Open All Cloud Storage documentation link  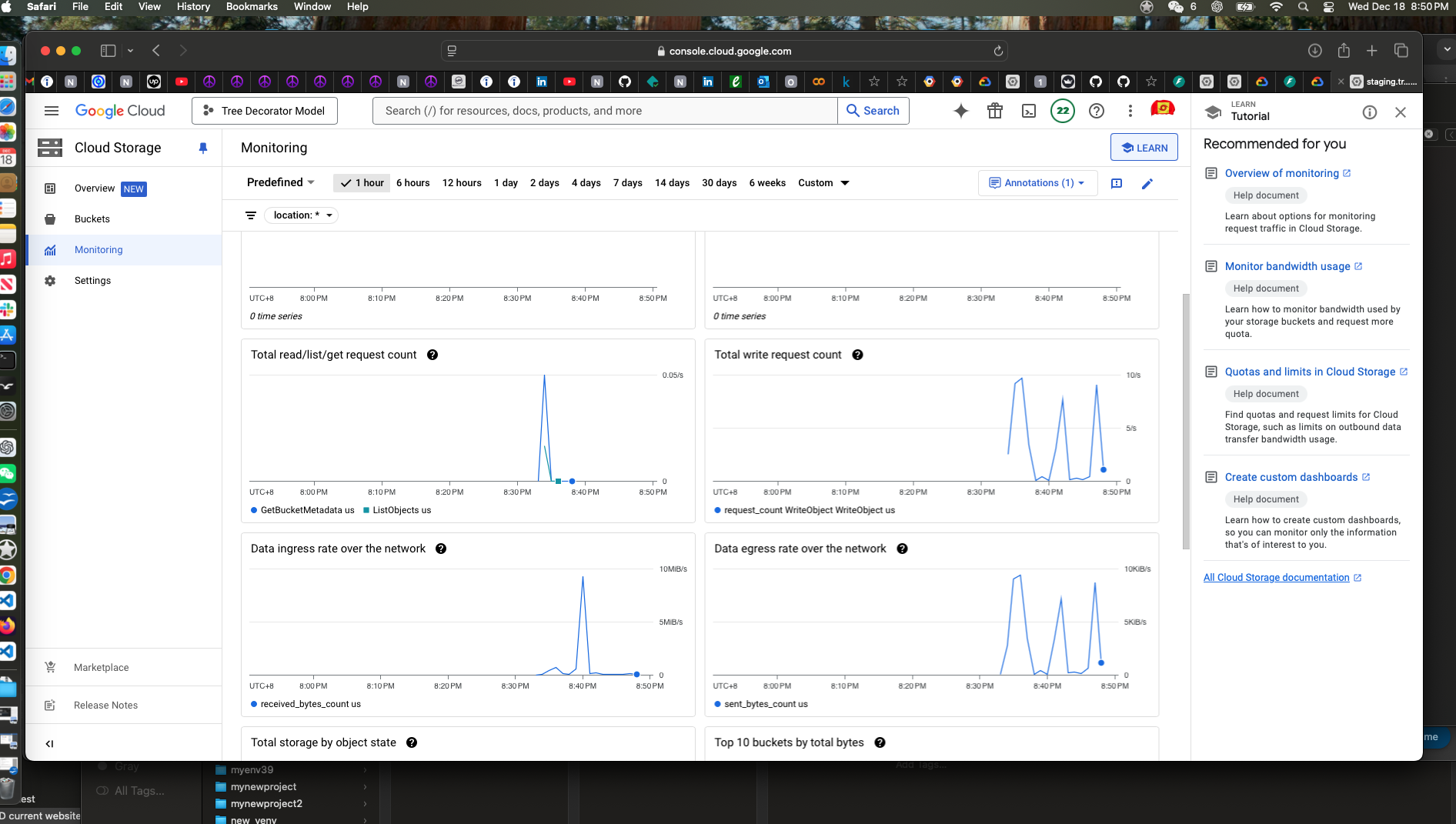(x=1277, y=577)
